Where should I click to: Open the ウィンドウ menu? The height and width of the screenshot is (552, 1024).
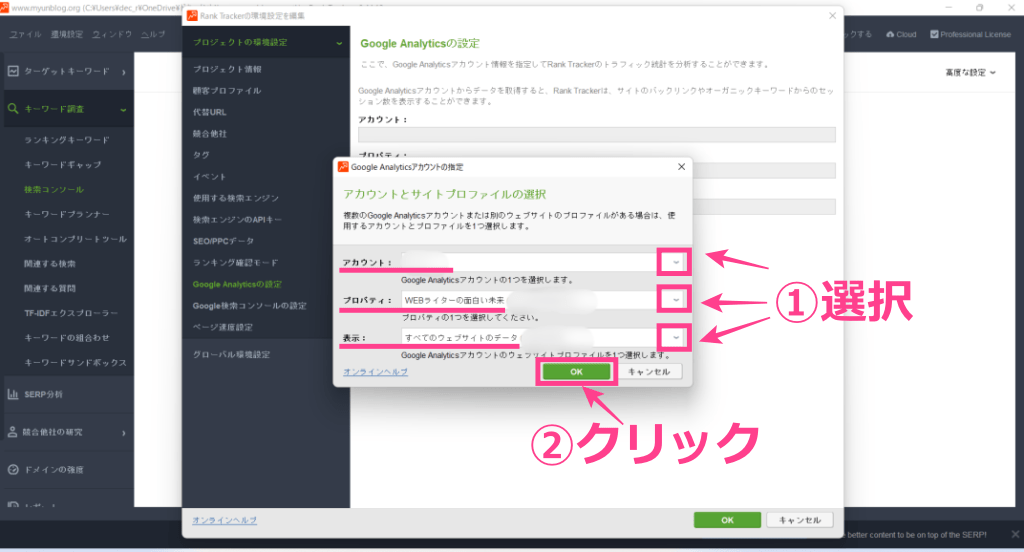(x=112, y=34)
